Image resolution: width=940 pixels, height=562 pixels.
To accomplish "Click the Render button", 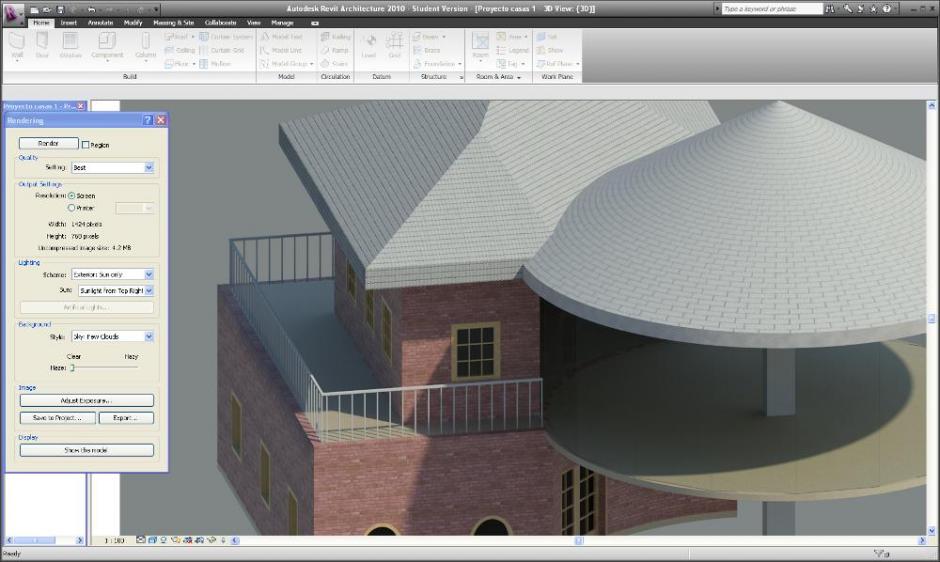I will pos(48,144).
